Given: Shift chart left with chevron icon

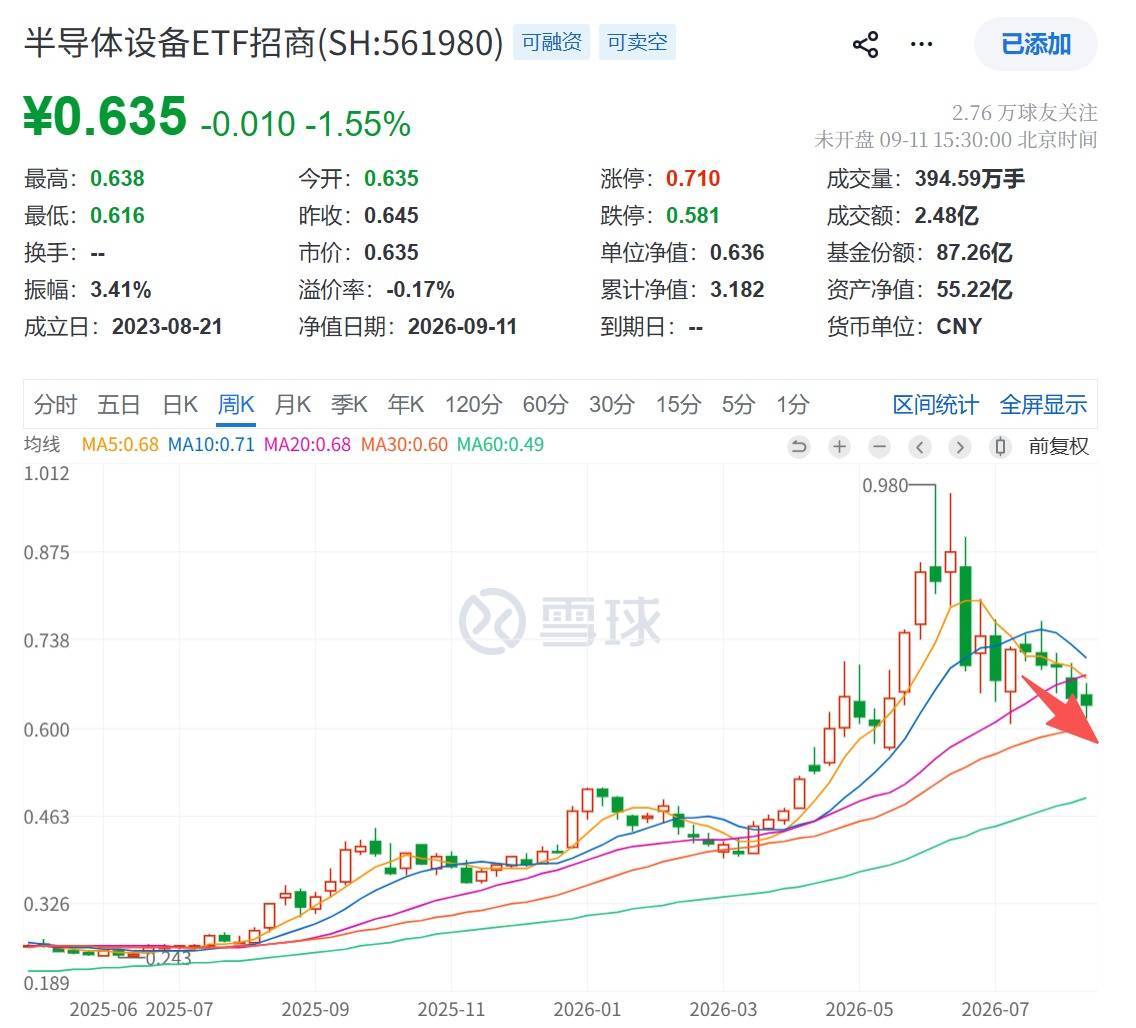Looking at the screenshot, I should pyautogui.click(x=919, y=447).
